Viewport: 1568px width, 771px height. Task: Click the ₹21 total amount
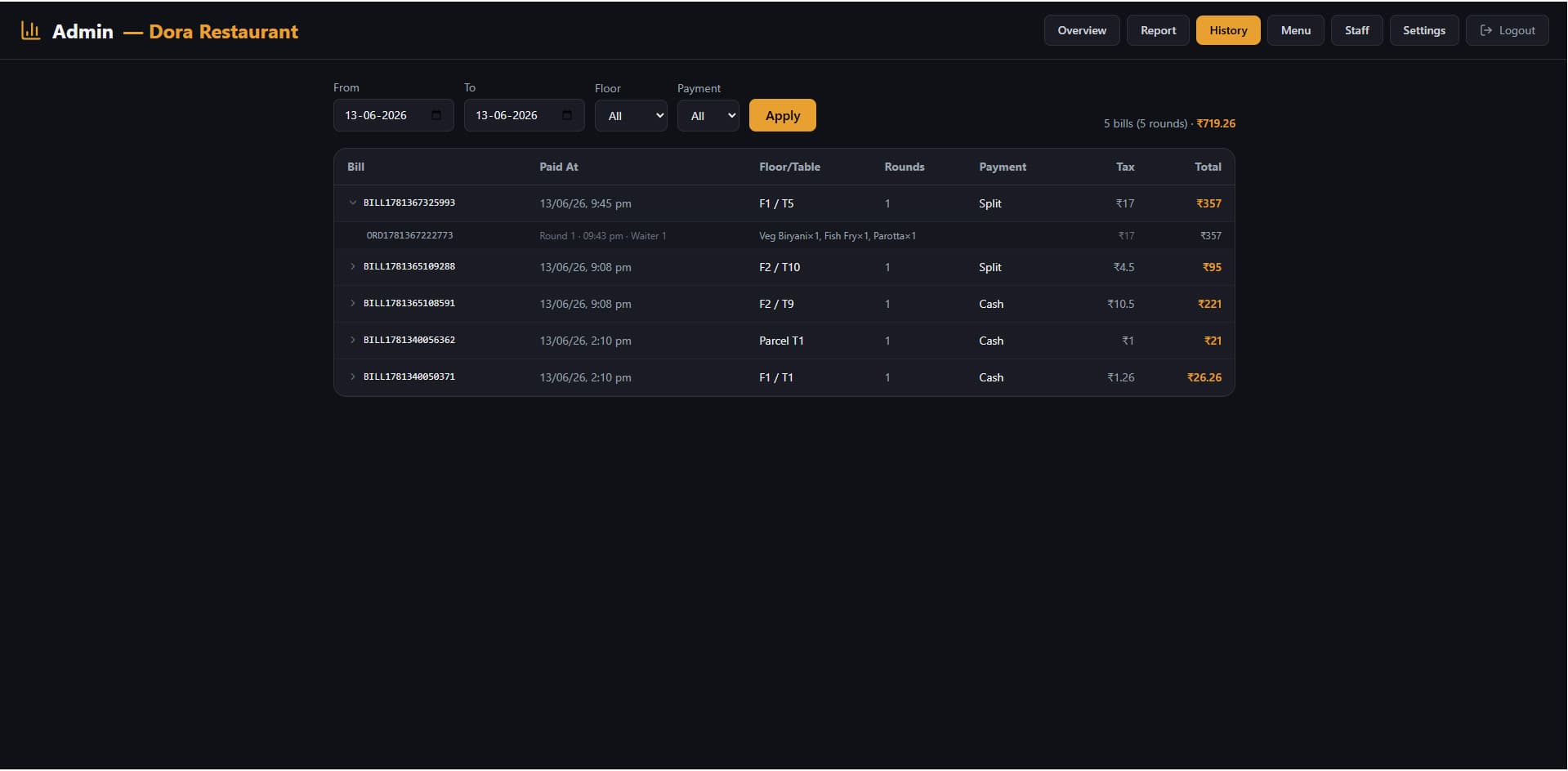(1213, 341)
